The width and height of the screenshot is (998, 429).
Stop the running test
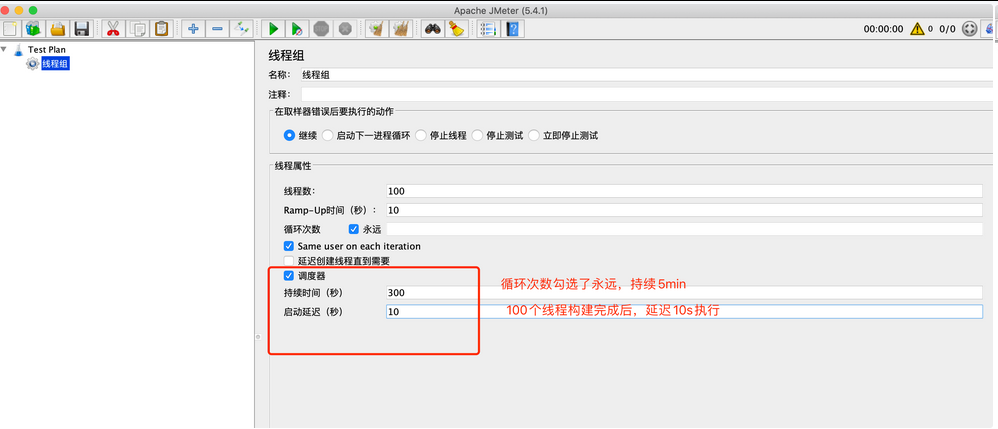click(321, 29)
